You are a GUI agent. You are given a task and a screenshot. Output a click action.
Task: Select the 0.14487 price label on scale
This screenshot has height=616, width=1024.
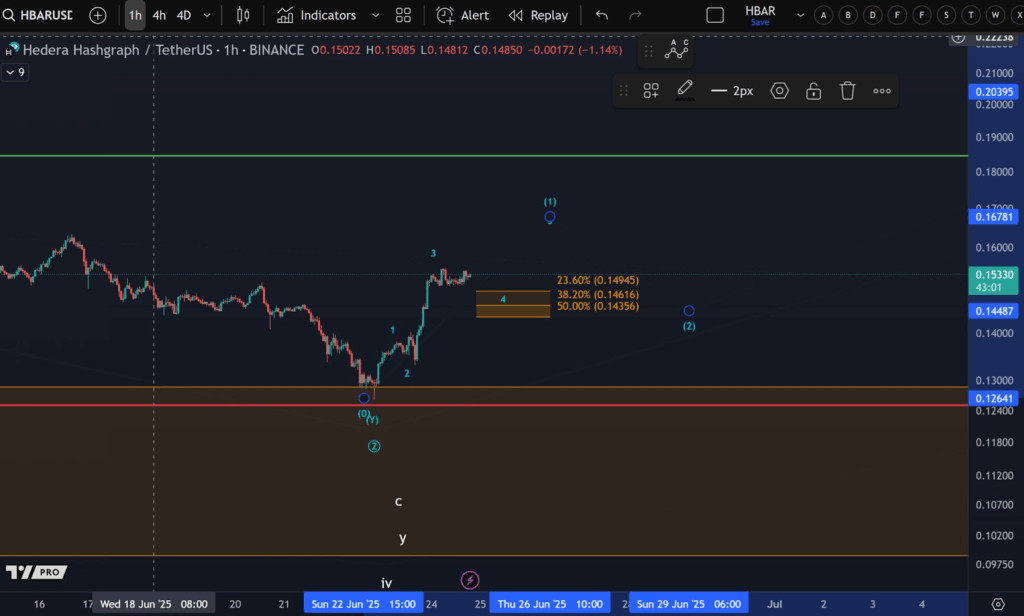994,312
